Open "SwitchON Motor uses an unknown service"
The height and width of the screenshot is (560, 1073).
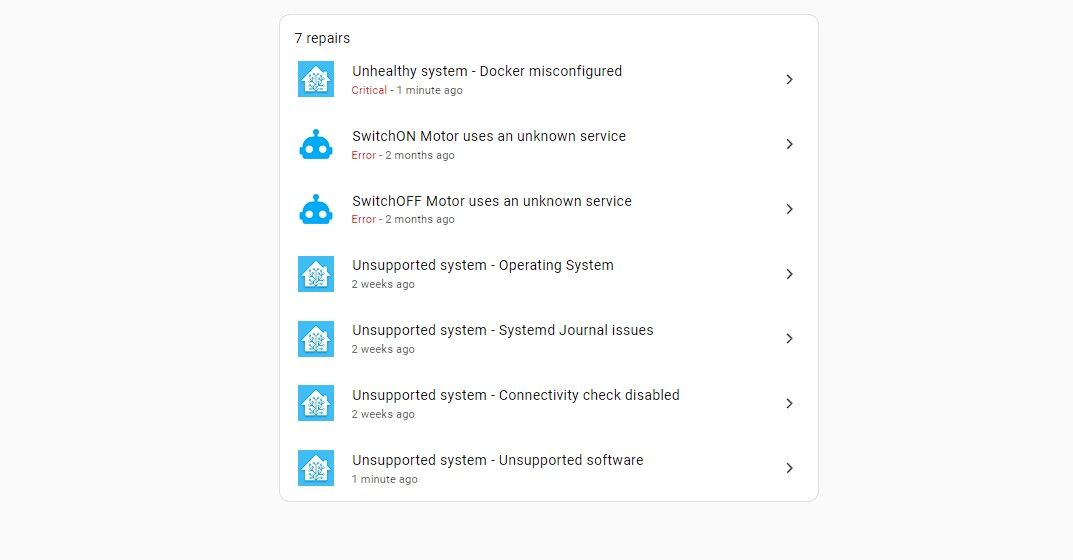coord(489,136)
